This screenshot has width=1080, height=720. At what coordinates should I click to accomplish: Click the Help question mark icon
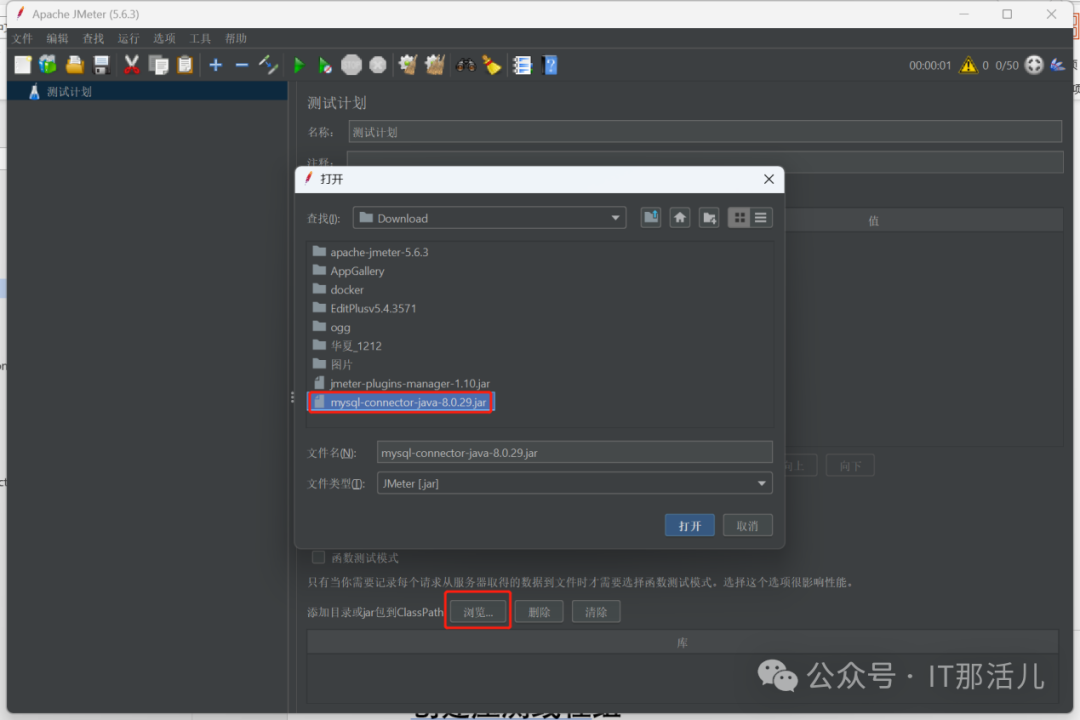(x=550, y=65)
